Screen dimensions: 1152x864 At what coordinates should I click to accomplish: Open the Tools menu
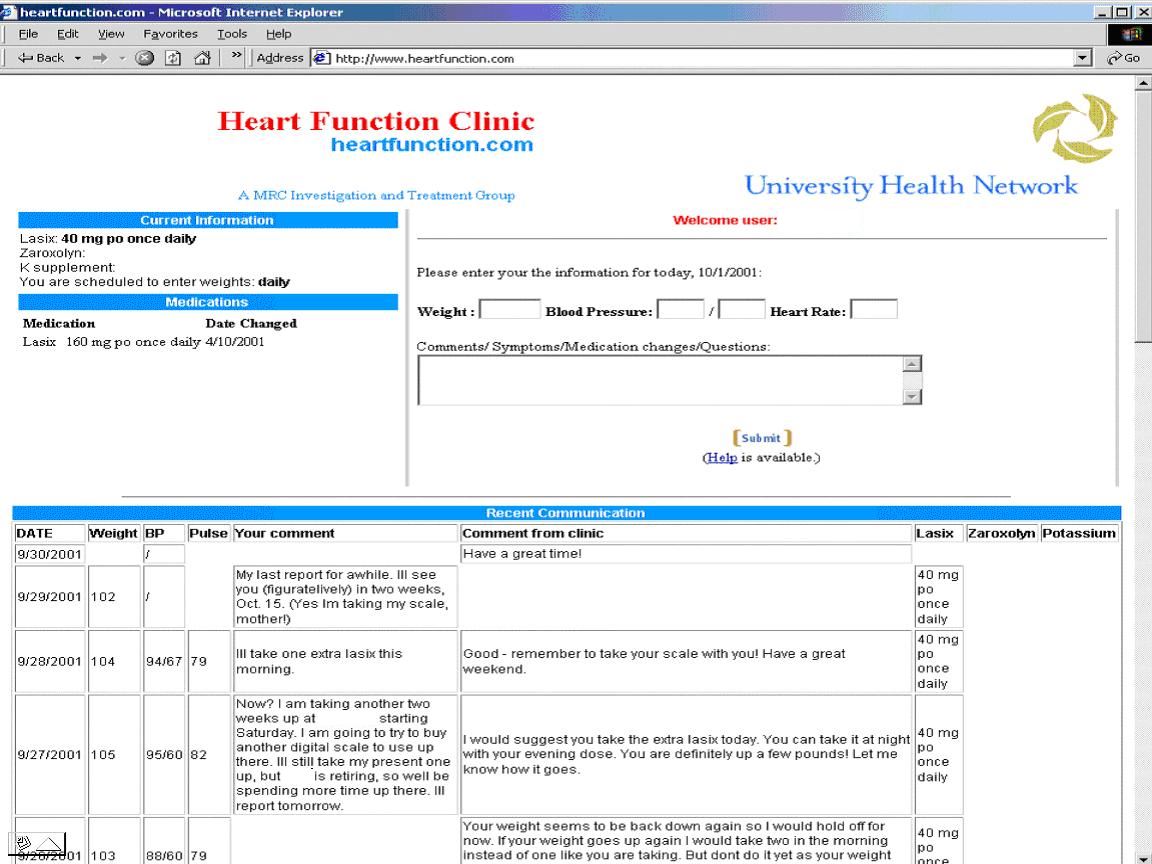pos(232,34)
